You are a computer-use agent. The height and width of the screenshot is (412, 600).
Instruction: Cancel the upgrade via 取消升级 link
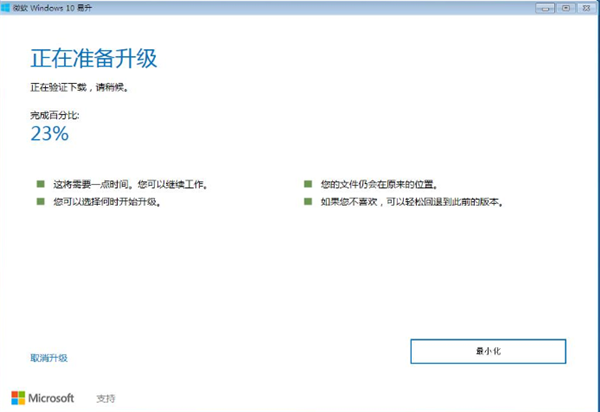49,357
